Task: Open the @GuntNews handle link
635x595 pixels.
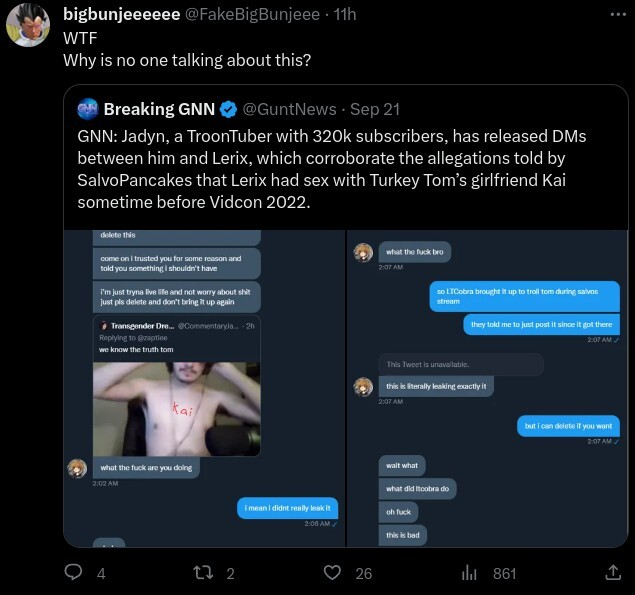Action: point(290,109)
